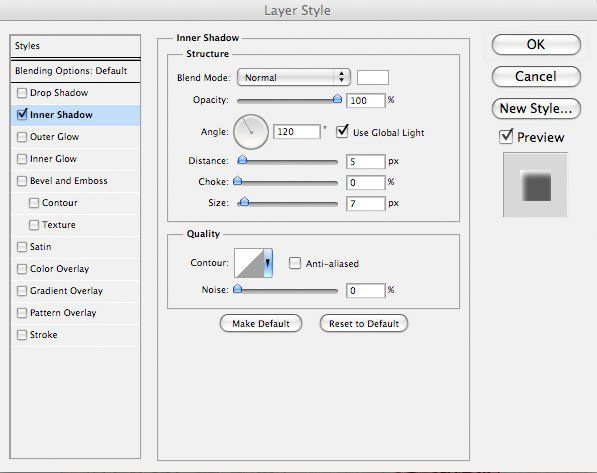Click the Angle dial control
The height and width of the screenshot is (473, 597).
pyautogui.click(x=251, y=132)
